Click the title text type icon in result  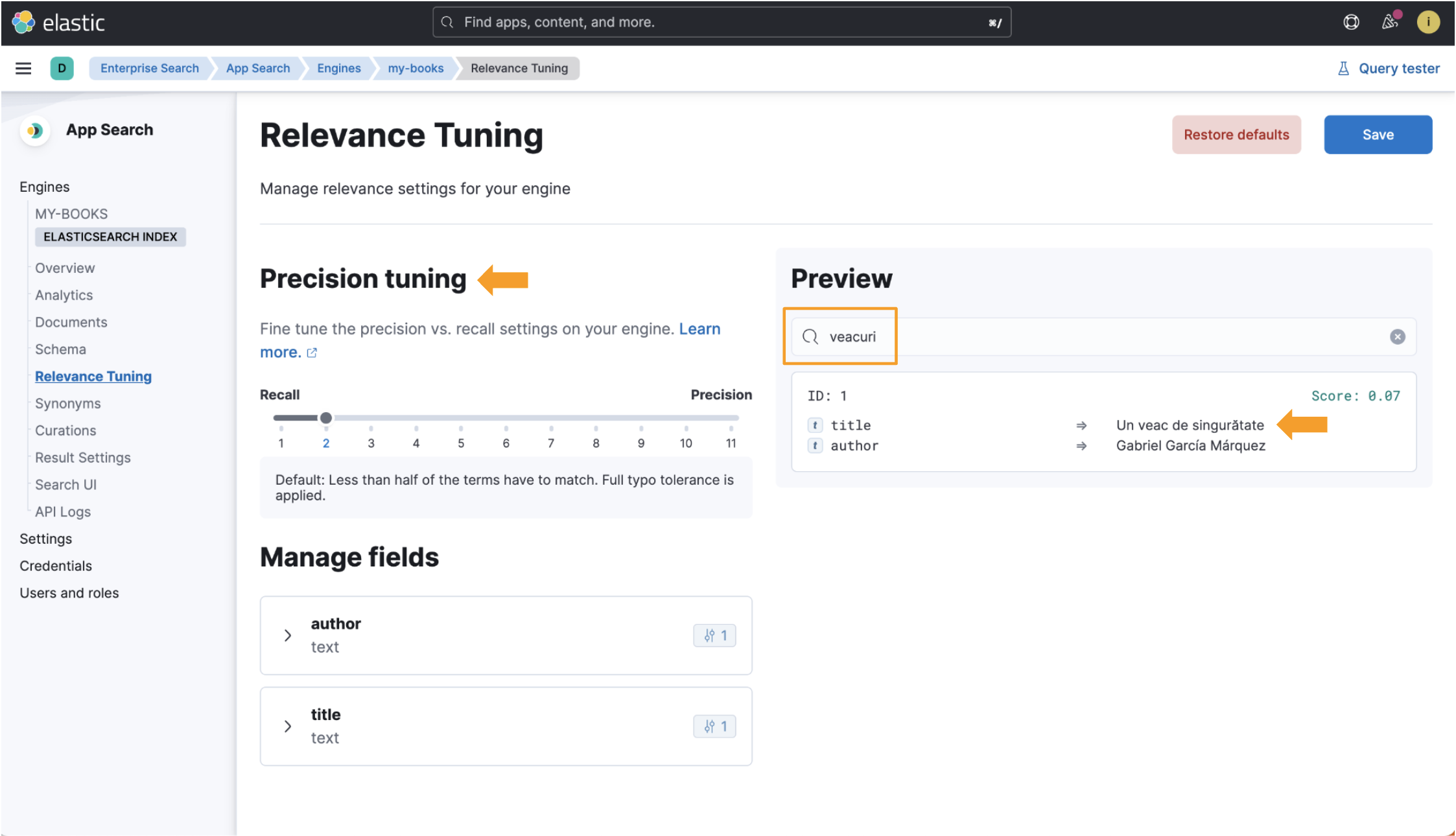pyautogui.click(x=815, y=425)
